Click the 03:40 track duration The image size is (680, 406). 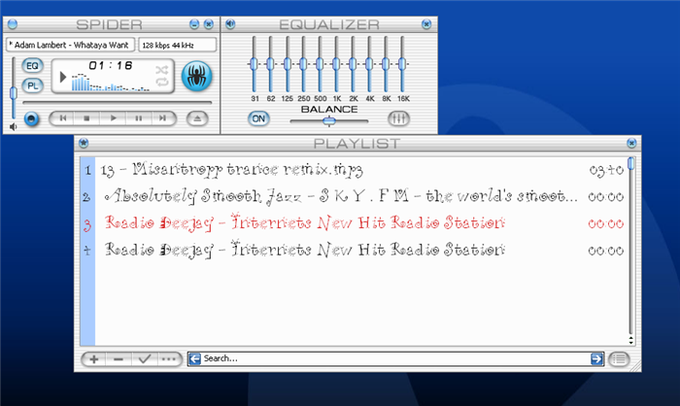606,170
